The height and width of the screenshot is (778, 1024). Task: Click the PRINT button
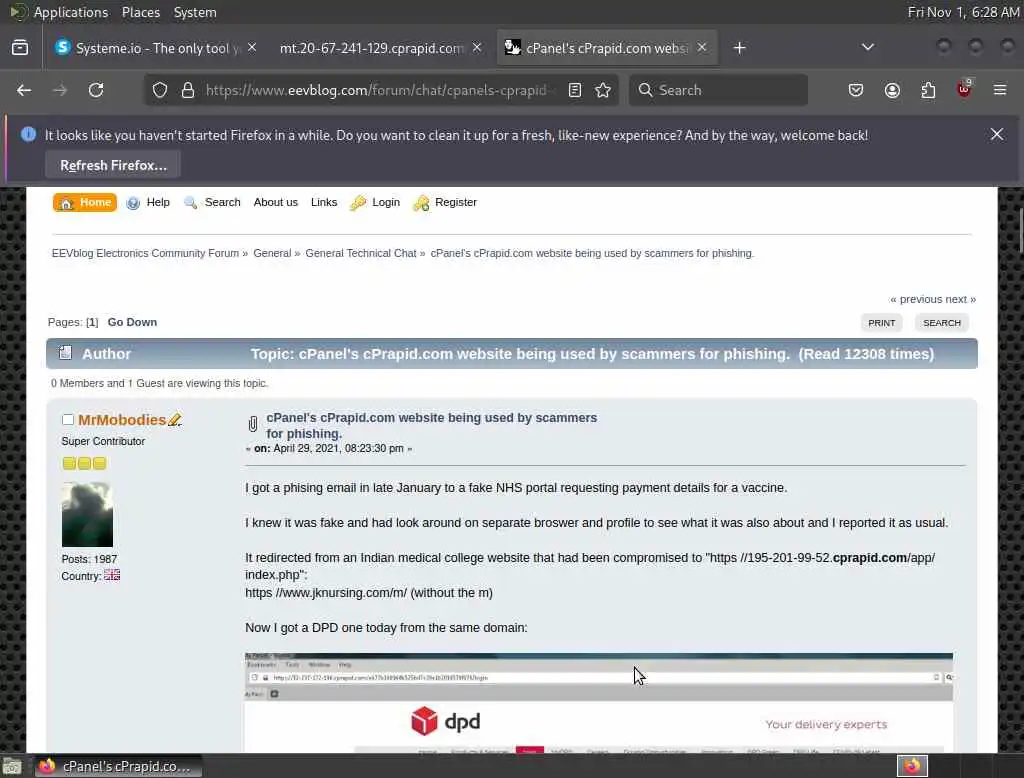coord(881,323)
